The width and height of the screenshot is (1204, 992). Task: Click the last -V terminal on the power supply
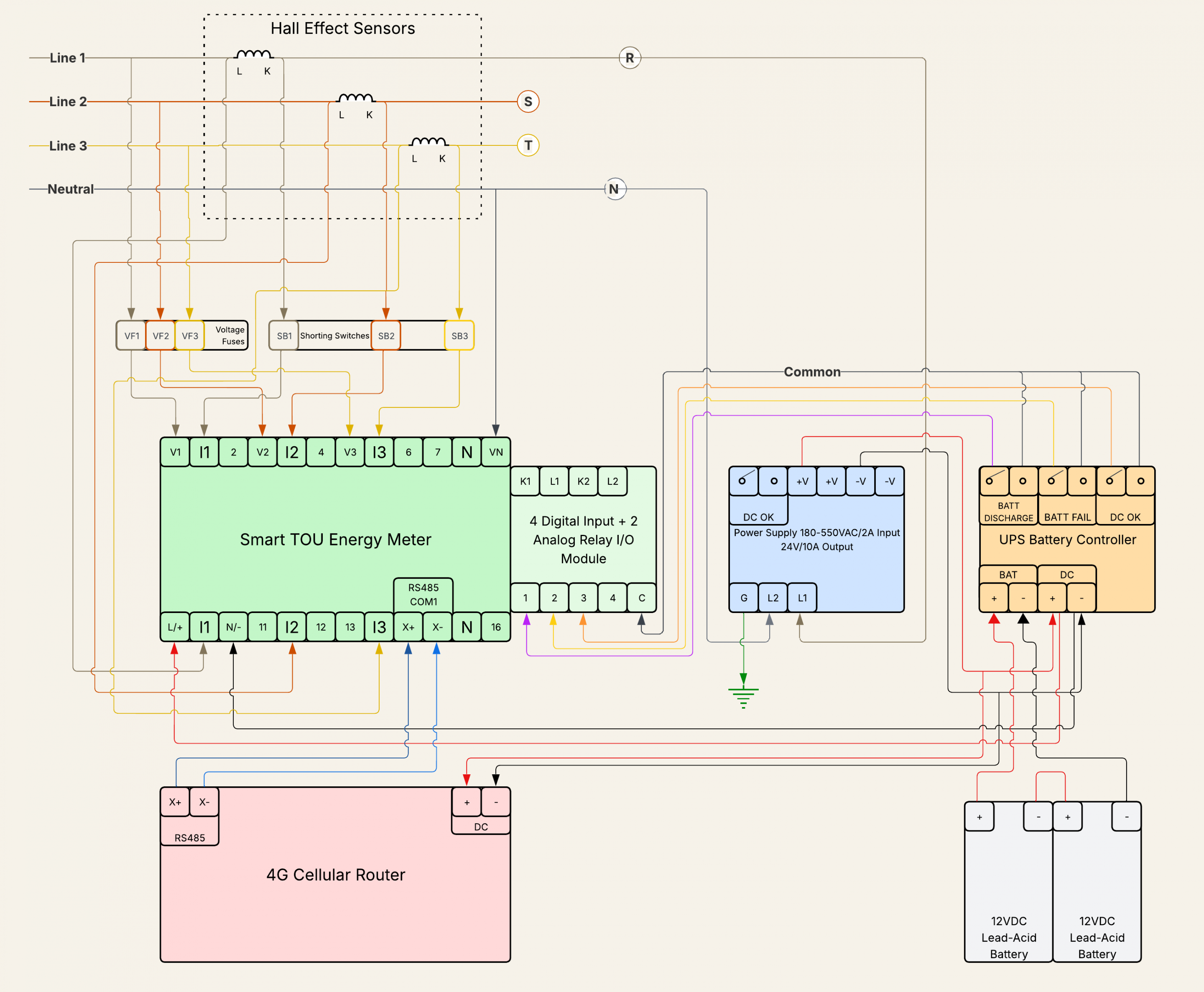click(890, 481)
